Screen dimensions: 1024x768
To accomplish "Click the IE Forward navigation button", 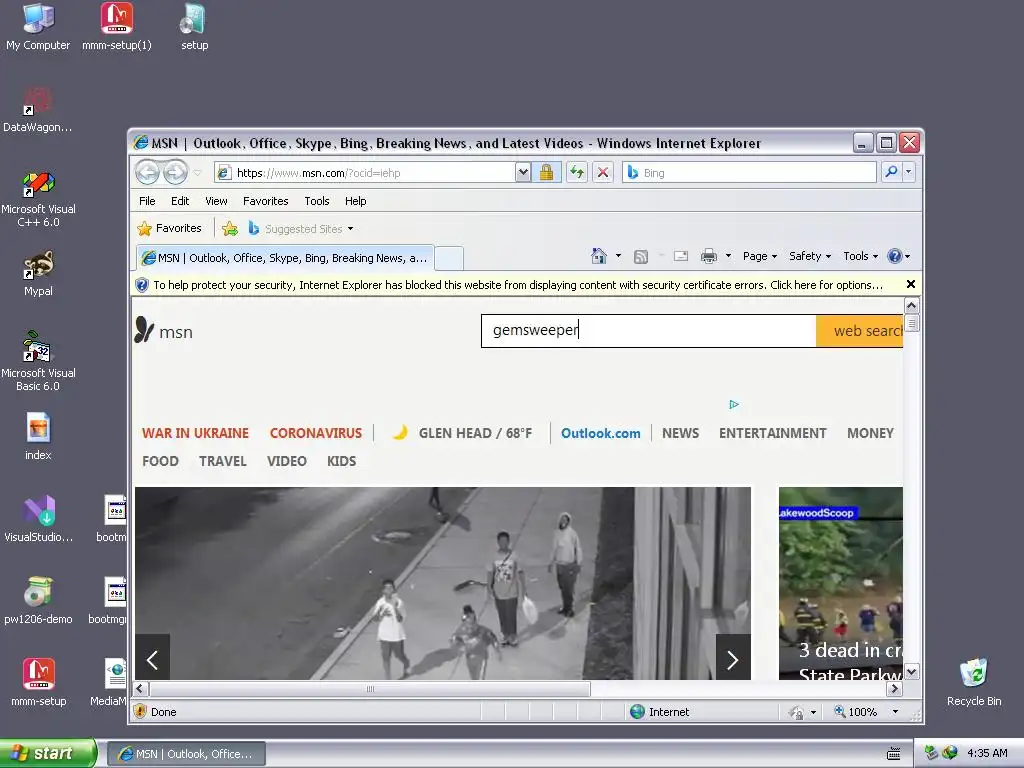I will (x=175, y=172).
